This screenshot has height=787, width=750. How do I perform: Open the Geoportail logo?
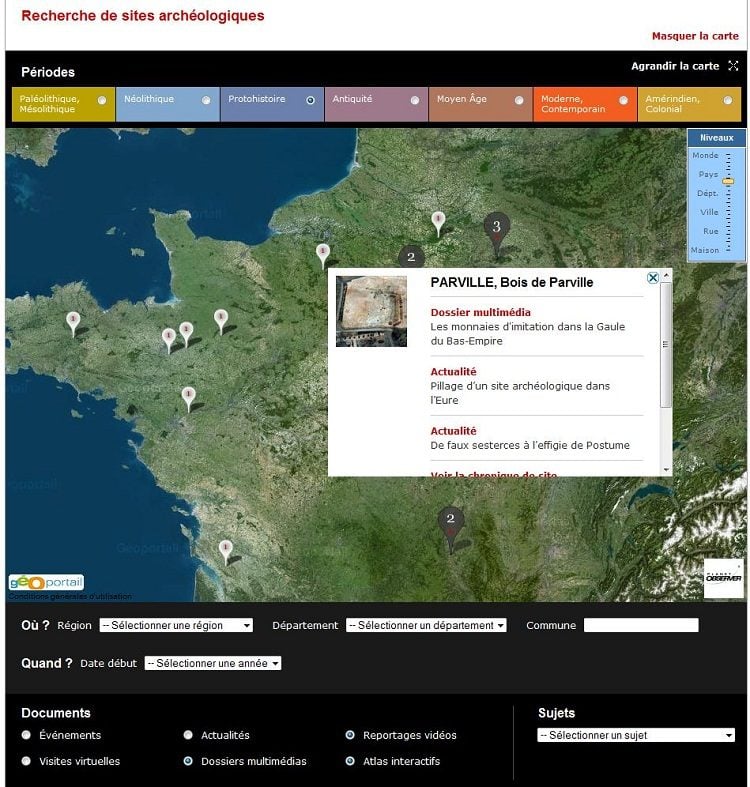tap(46, 582)
